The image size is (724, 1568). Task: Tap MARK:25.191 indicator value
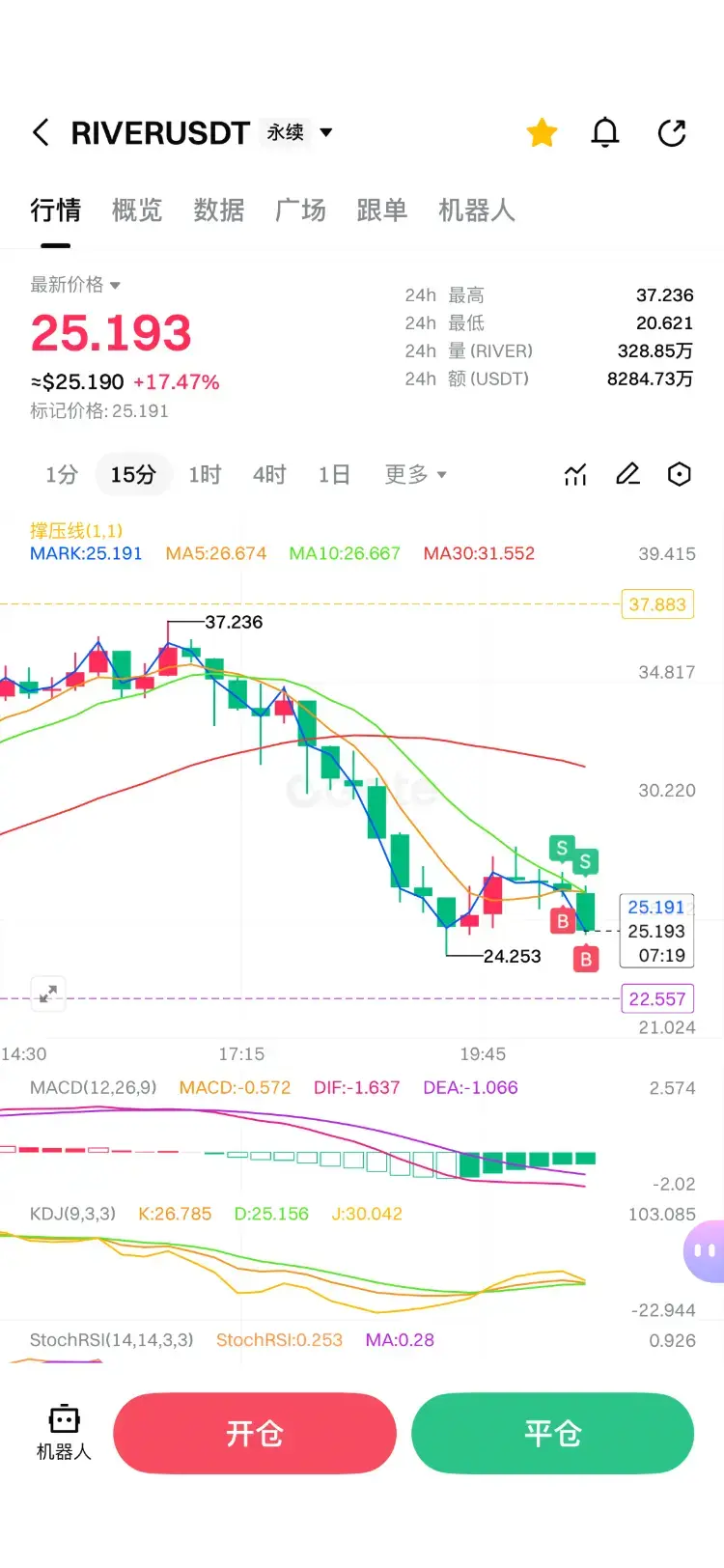(x=86, y=553)
